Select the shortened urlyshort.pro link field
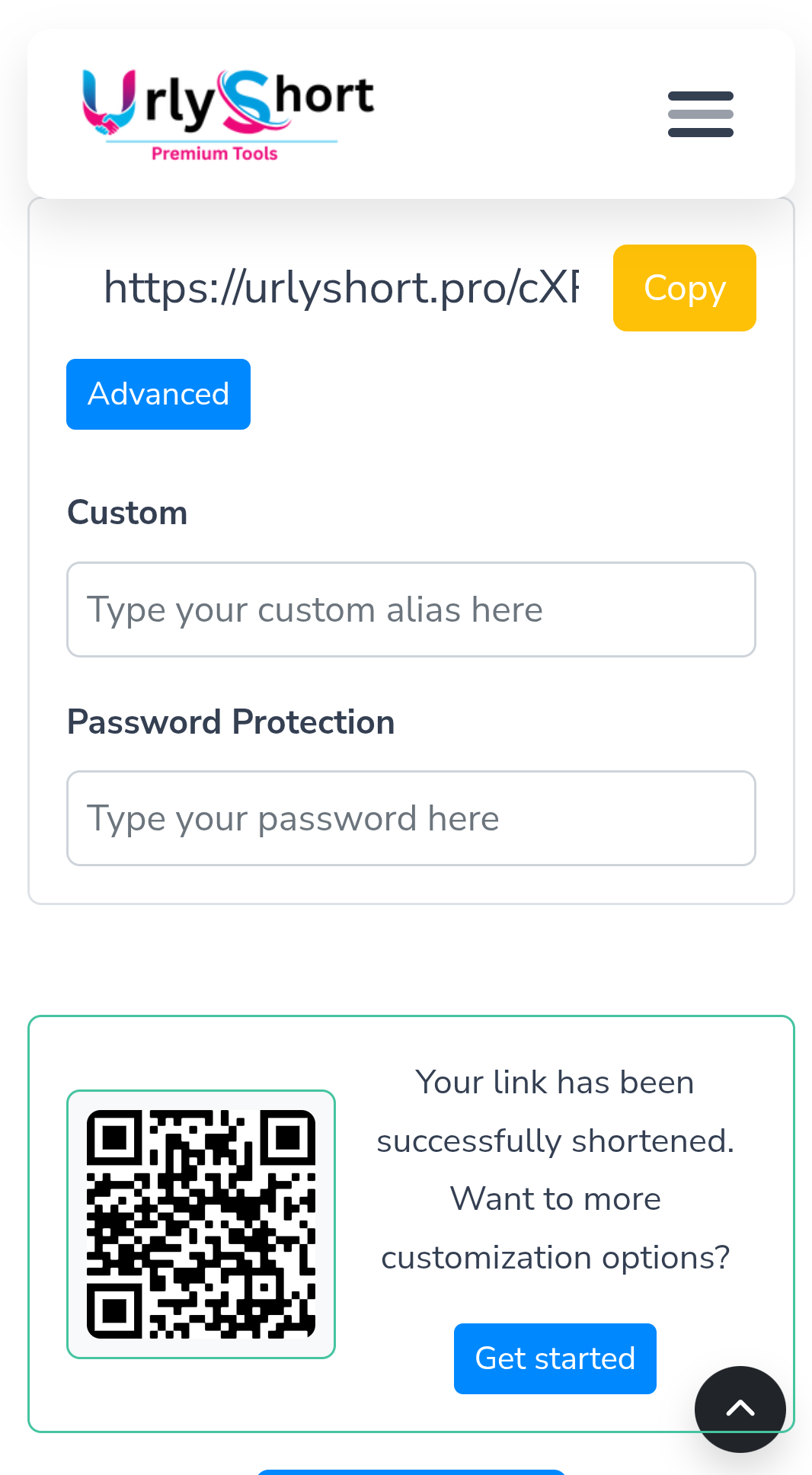Screen dimensions: 812x1475 (x=341, y=288)
